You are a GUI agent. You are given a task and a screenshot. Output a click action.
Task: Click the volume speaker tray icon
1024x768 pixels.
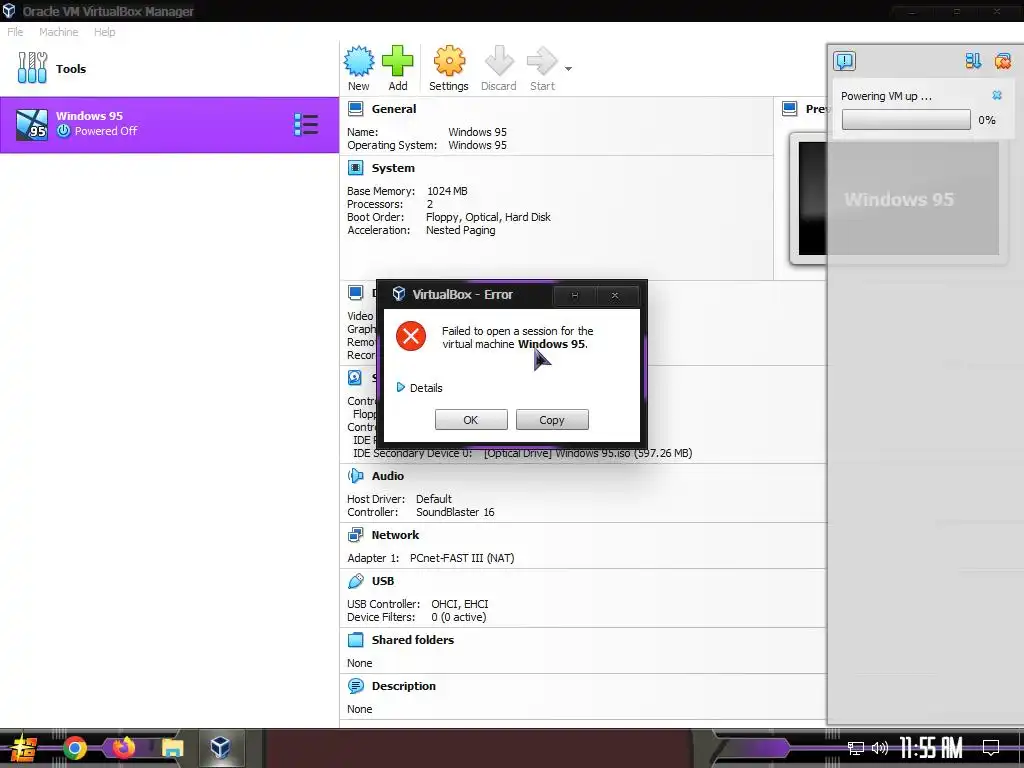pyautogui.click(x=880, y=748)
